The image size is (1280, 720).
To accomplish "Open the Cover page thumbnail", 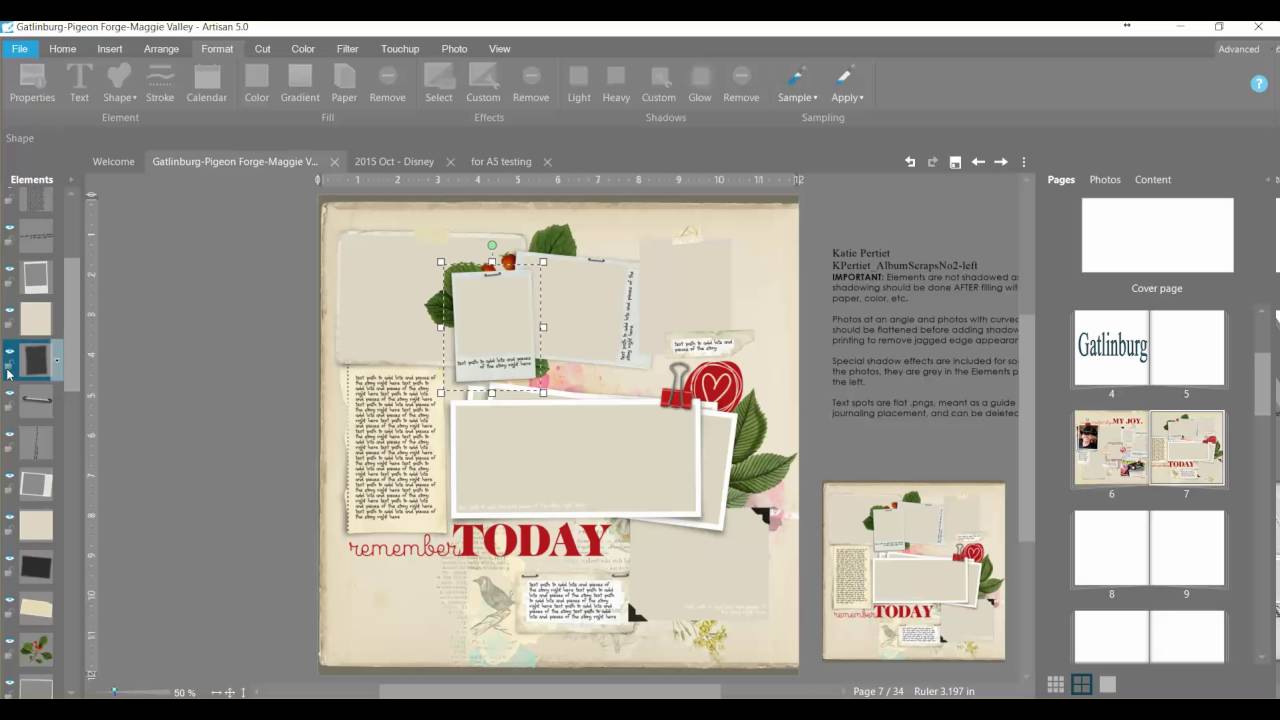I will coord(1157,235).
